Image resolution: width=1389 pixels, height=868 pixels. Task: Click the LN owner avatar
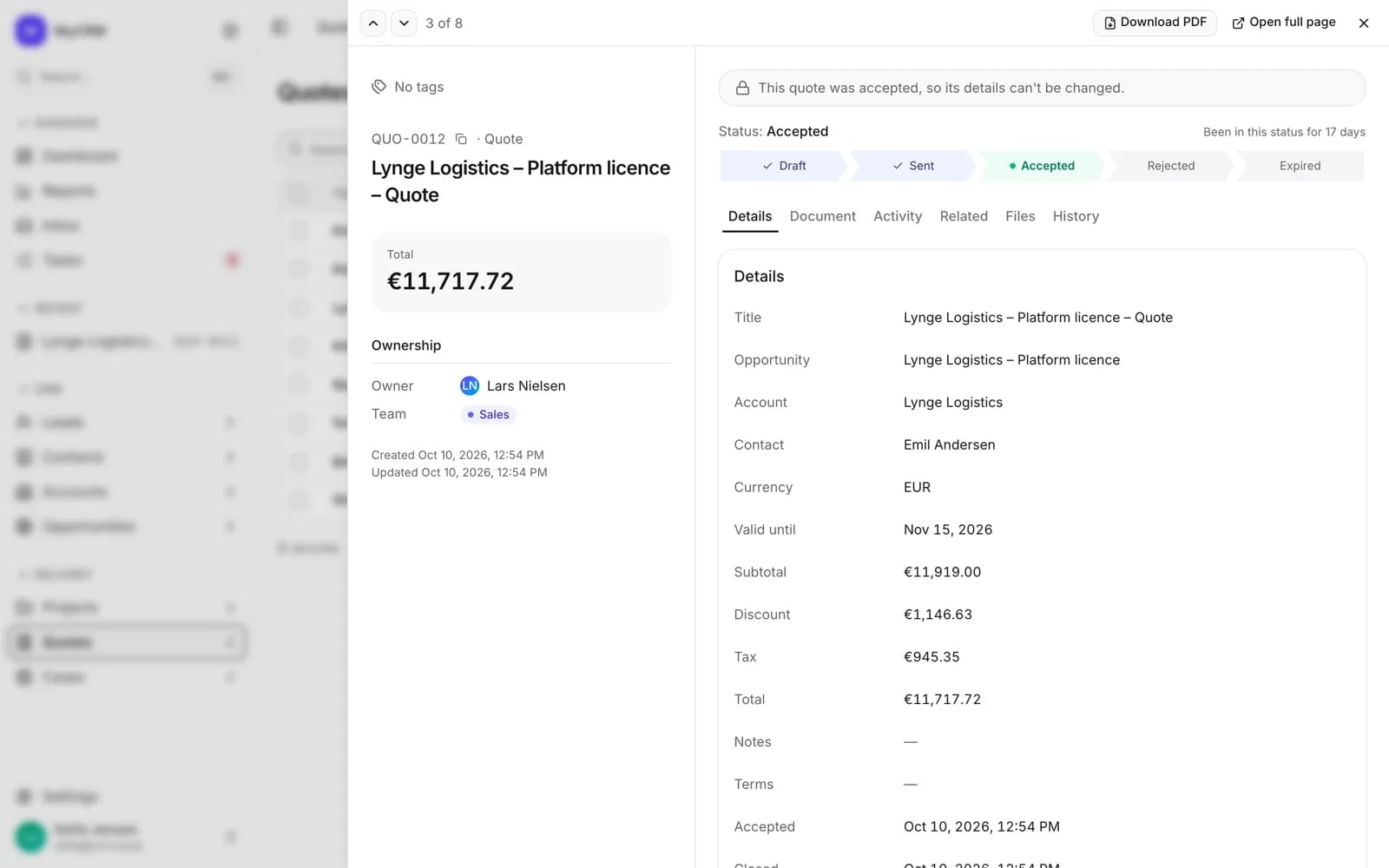click(470, 385)
